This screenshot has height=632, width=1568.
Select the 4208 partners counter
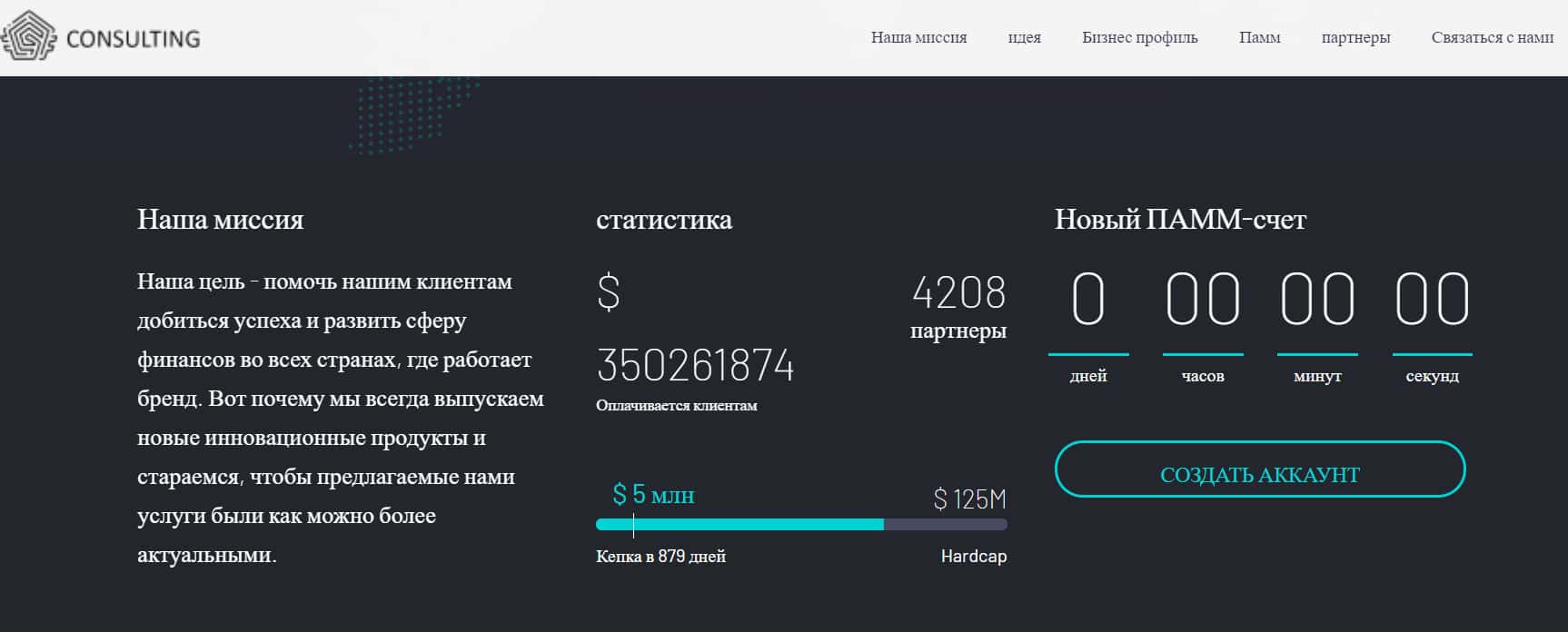click(x=958, y=293)
